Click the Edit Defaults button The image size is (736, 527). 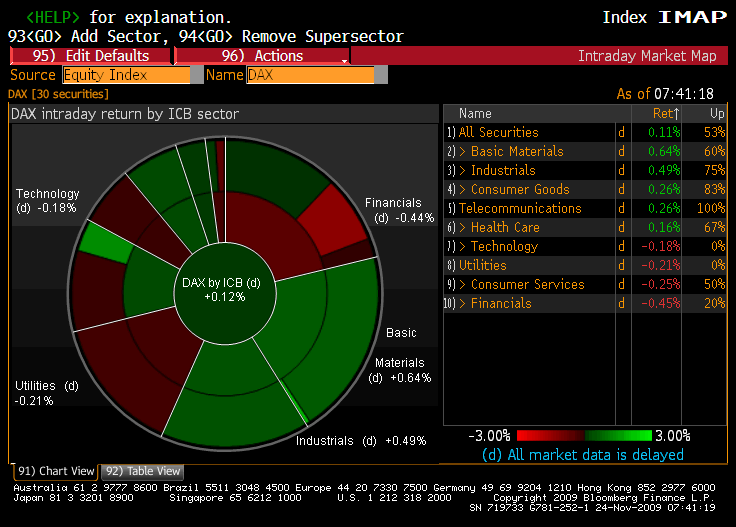[x=90, y=56]
